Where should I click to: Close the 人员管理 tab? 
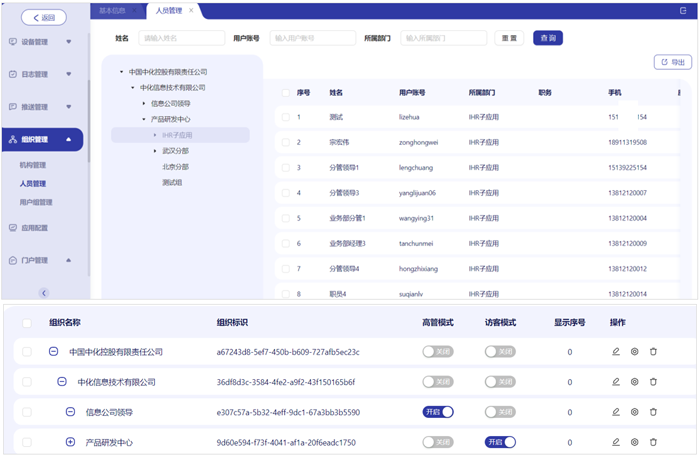coord(191,10)
